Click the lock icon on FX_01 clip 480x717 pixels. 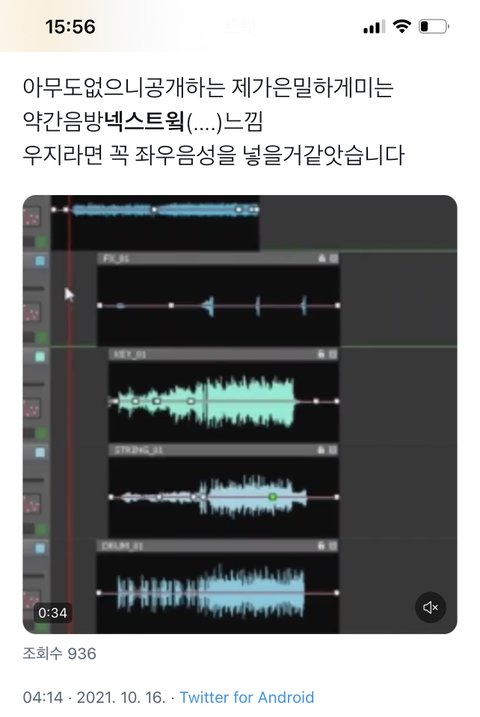click(322, 258)
